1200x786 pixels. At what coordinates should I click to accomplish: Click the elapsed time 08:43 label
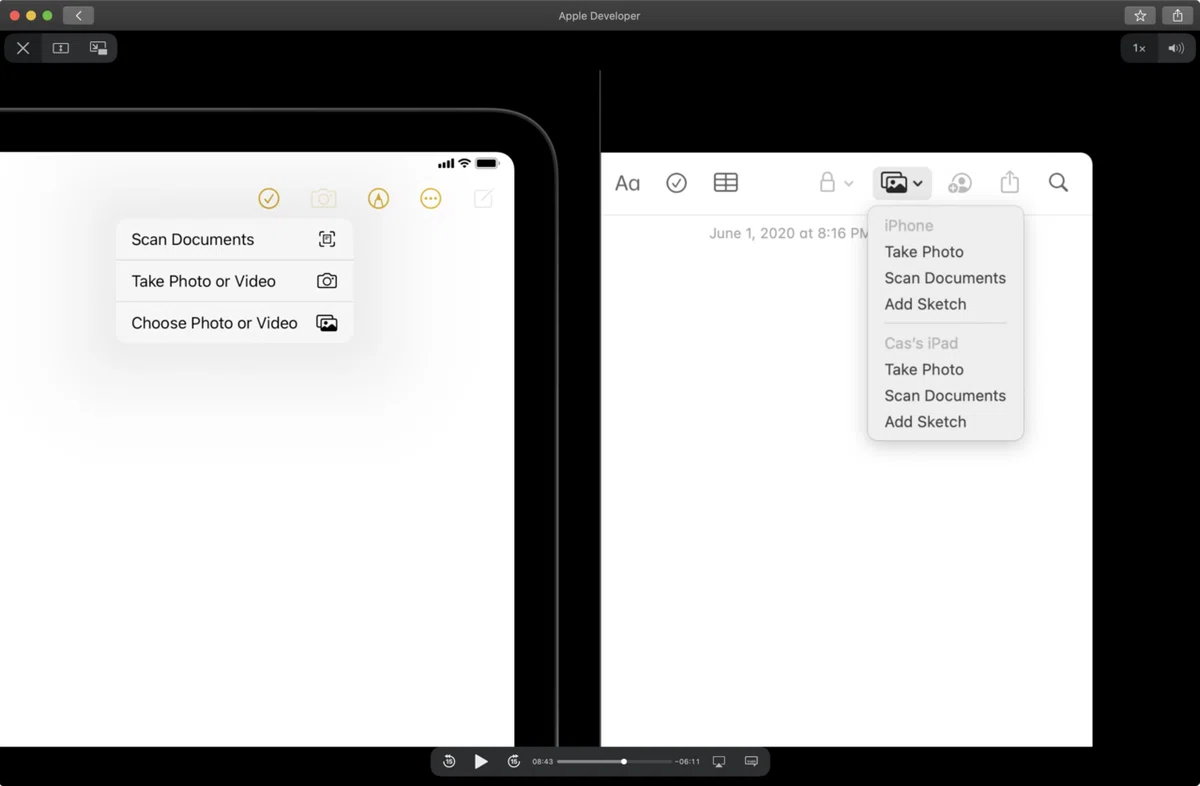point(542,762)
